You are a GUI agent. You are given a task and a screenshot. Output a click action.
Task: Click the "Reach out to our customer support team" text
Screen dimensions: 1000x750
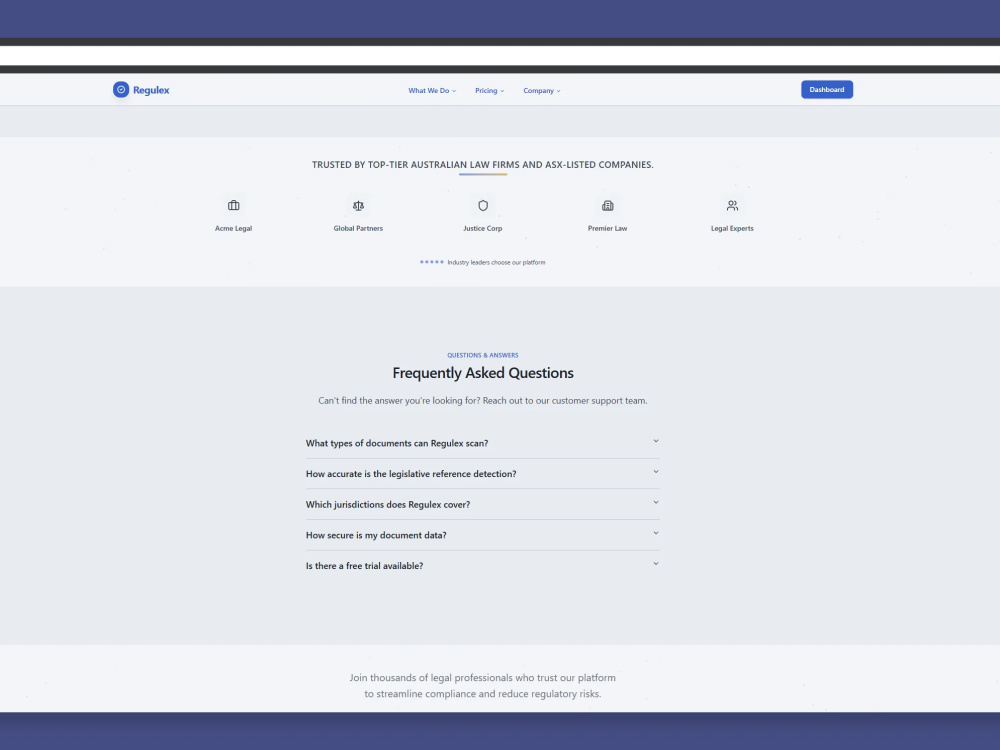(565, 401)
